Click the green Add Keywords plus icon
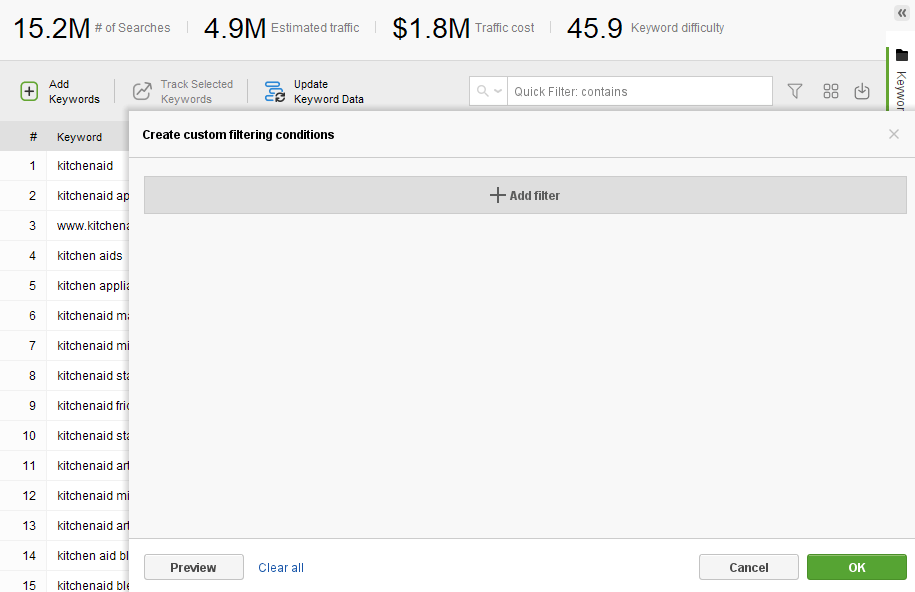 coord(29,92)
